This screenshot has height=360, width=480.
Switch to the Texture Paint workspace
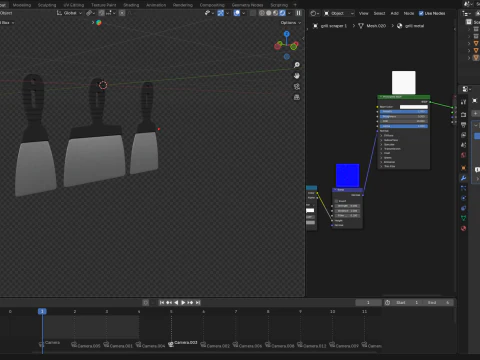pos(104,5)
